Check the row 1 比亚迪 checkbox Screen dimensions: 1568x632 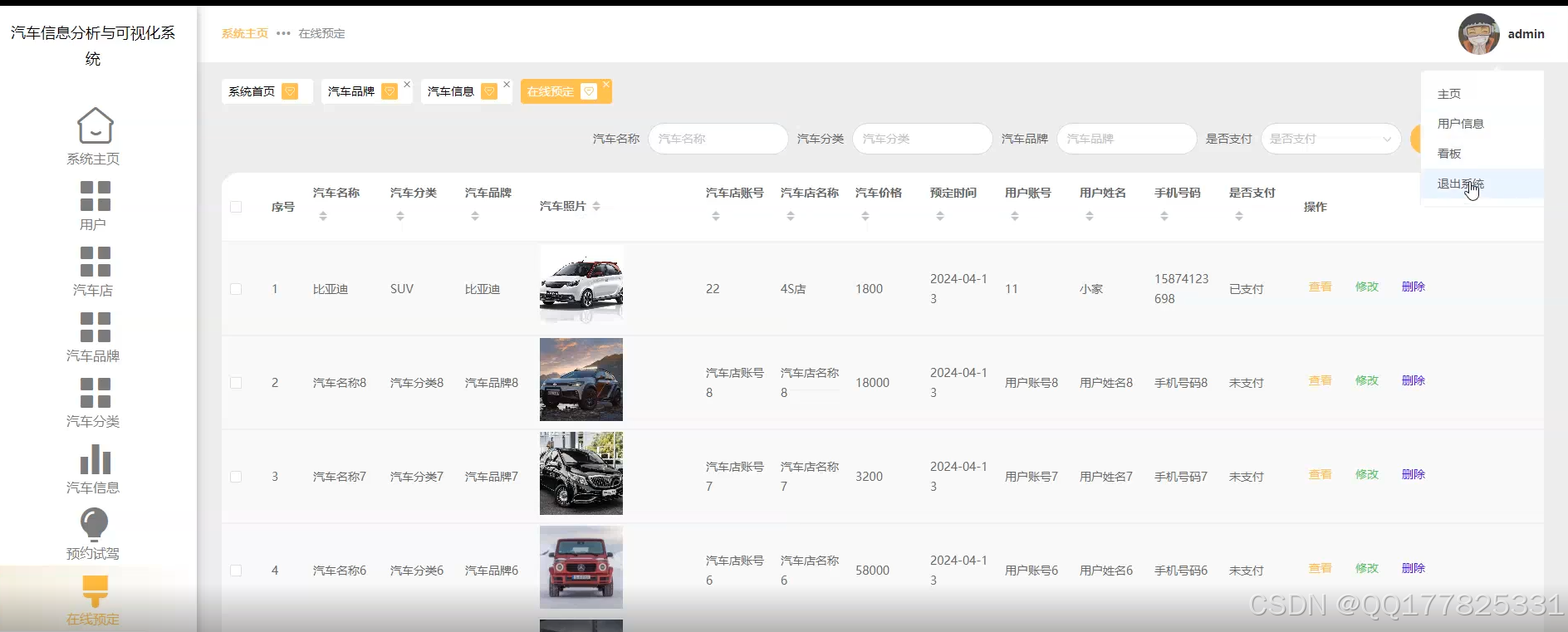pos(236,289)
